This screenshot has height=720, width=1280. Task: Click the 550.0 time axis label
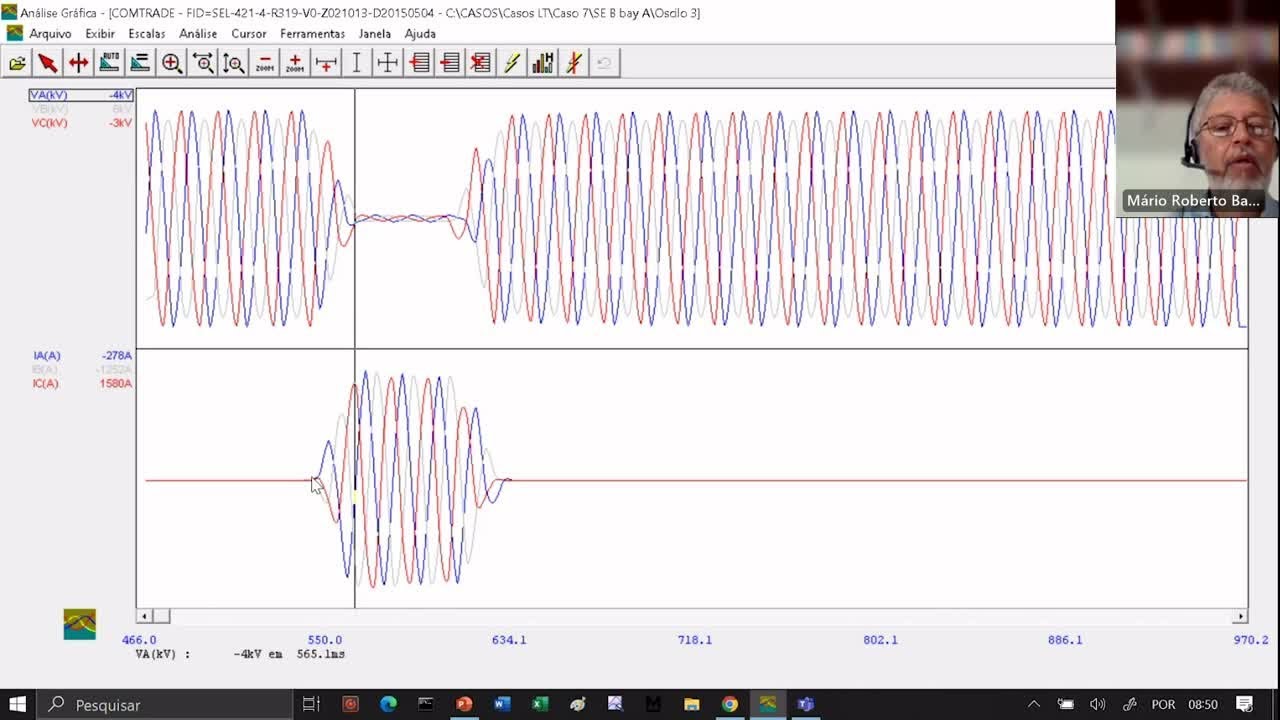(324, 640)
